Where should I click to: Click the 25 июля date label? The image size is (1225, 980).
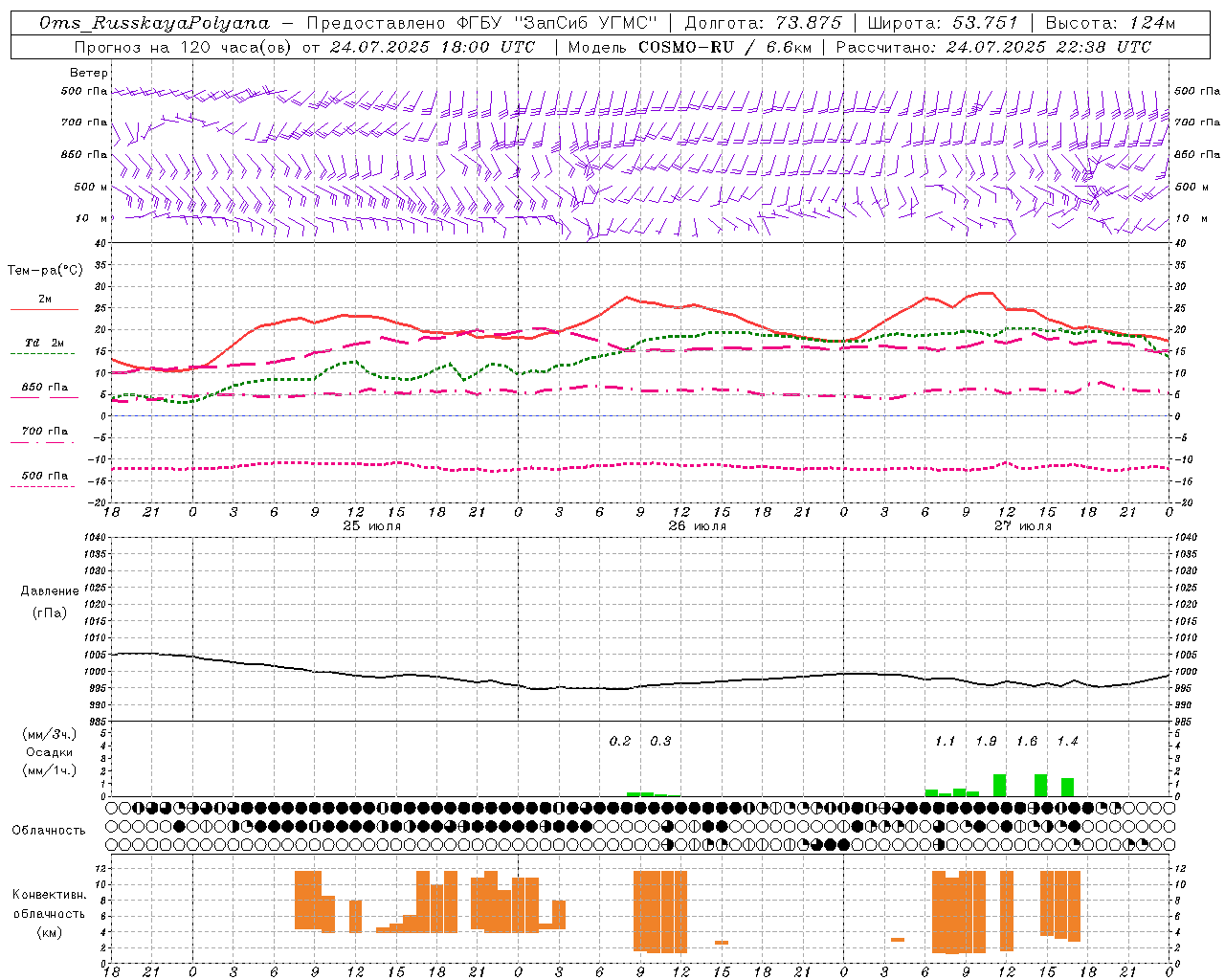click(x=372, y=526)
